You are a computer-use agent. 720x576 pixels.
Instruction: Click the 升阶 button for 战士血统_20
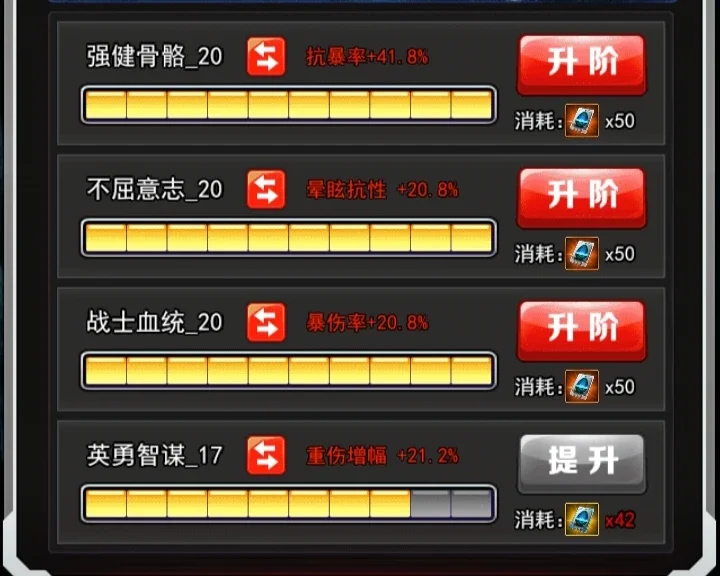pos(582,331)
